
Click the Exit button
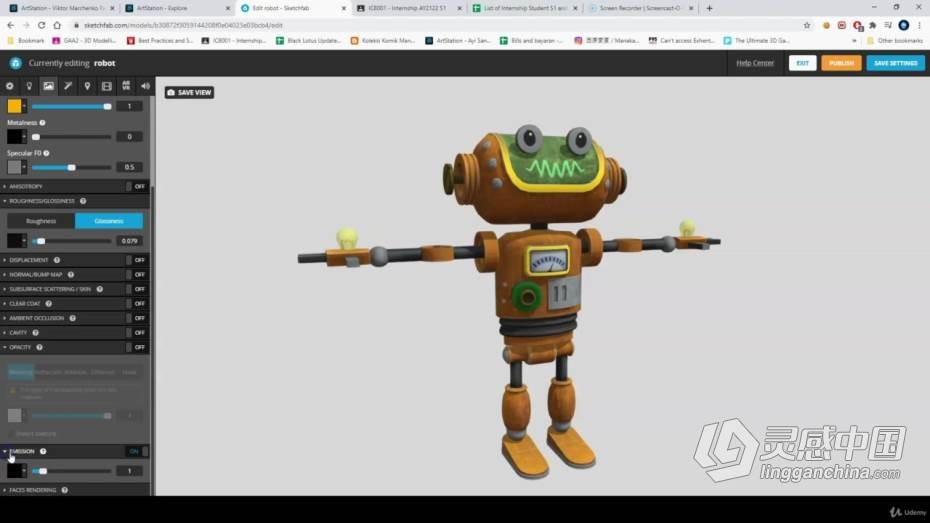(x=802, y=63)
